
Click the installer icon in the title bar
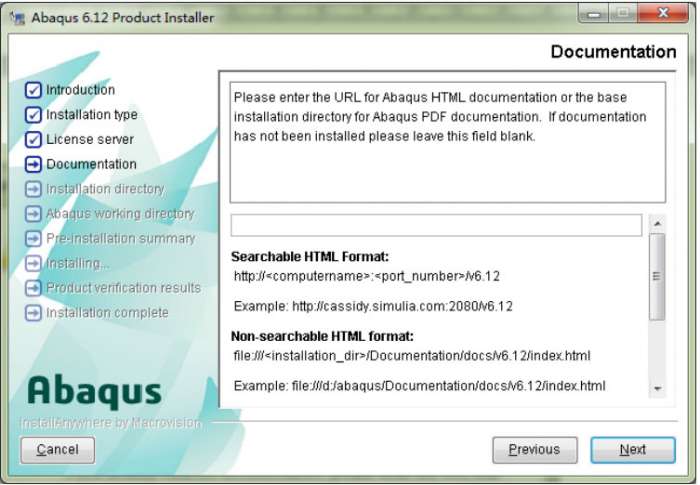coord(18,18)
